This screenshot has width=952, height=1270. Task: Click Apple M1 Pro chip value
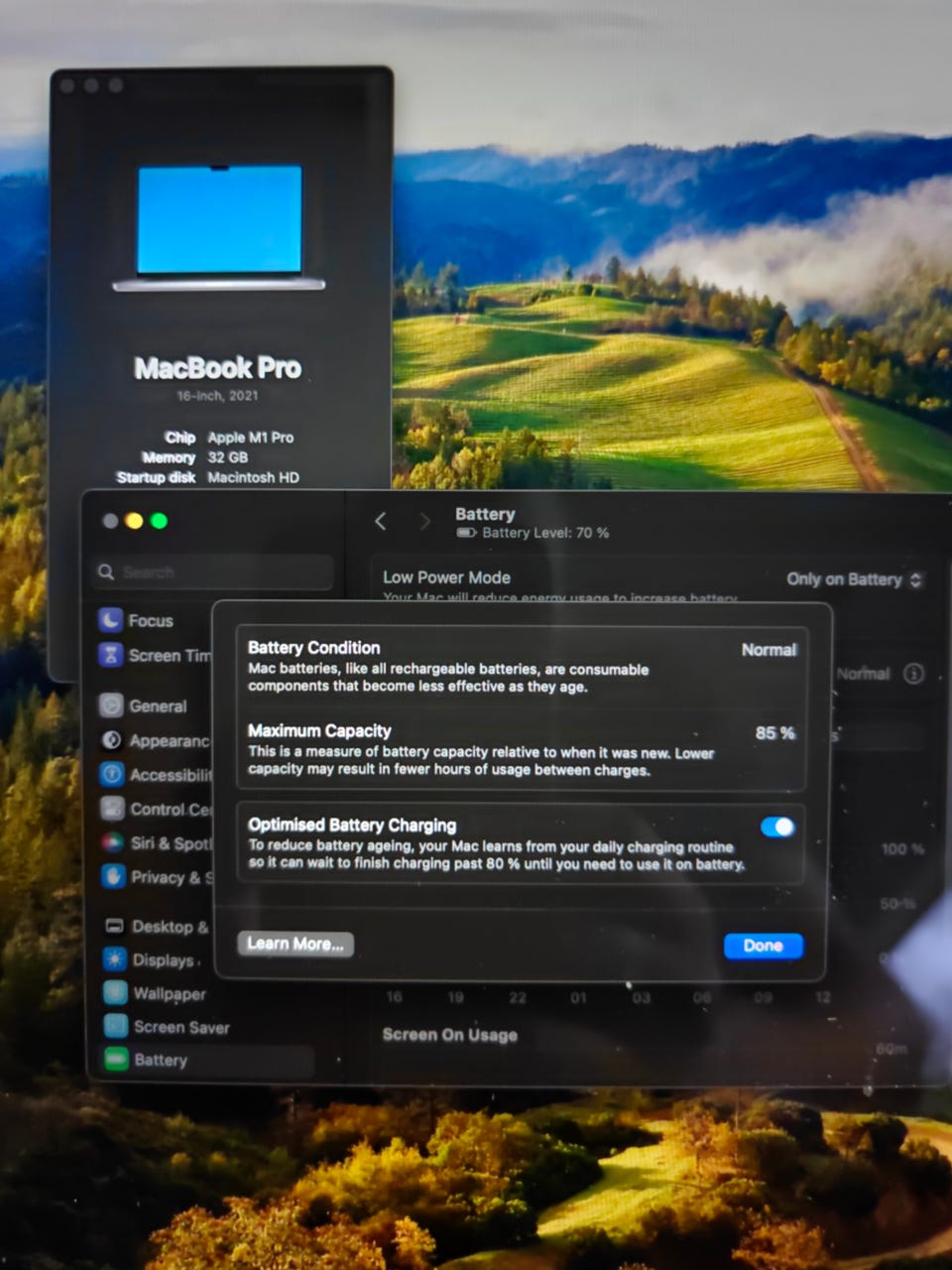(251, 438)
